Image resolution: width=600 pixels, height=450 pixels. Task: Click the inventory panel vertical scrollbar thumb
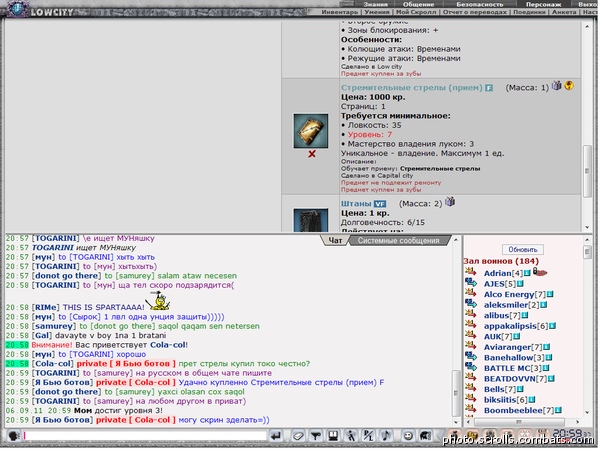click(x=587, y=171)
